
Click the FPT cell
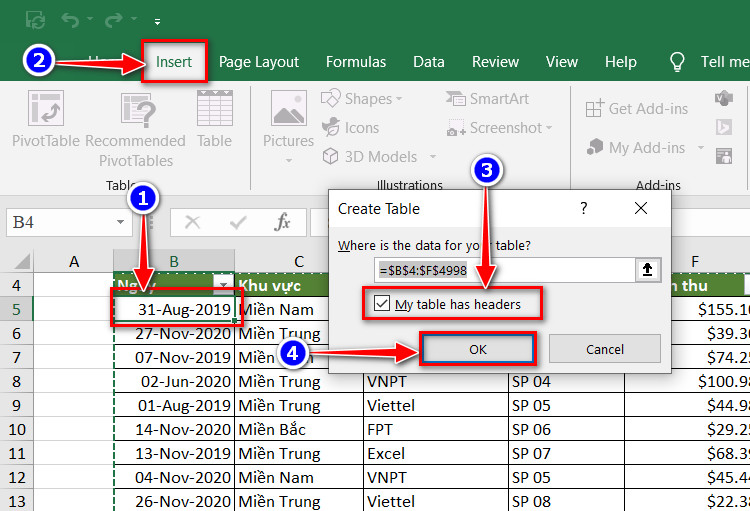436,429
